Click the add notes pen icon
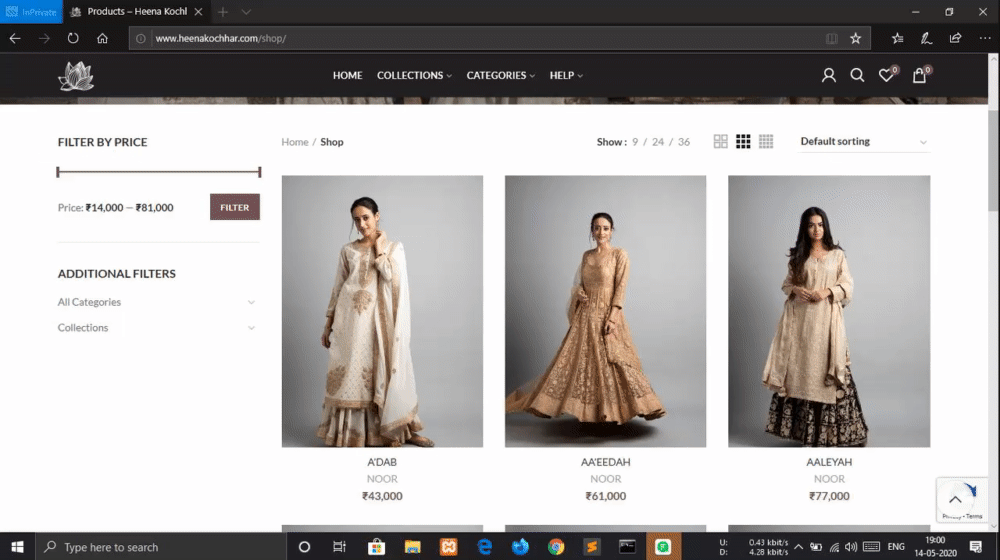1000x560 pixels. point(927,38)
